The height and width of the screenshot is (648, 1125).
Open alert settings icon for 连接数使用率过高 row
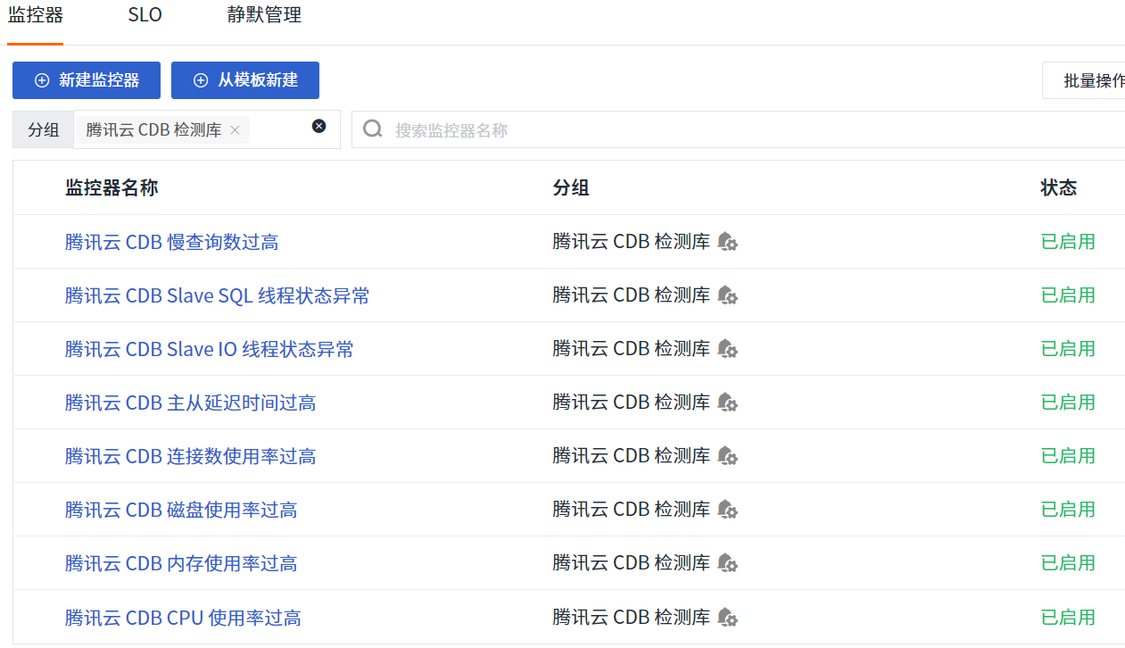[728, 456]
